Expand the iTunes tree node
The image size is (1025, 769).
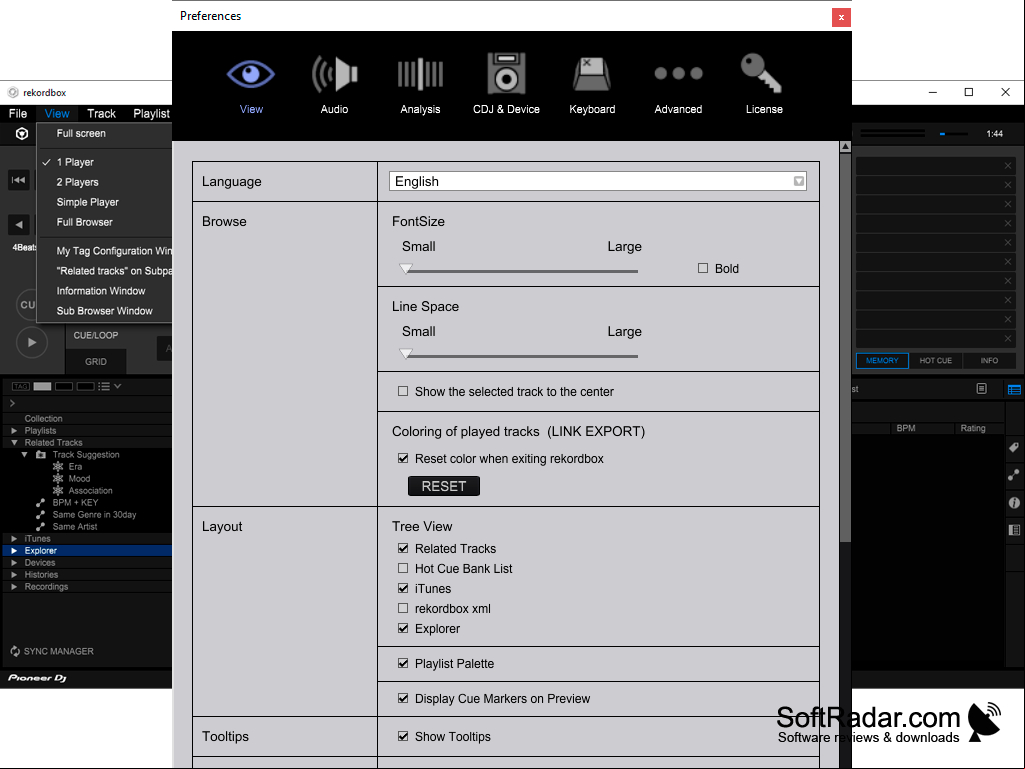coord(14,539)
